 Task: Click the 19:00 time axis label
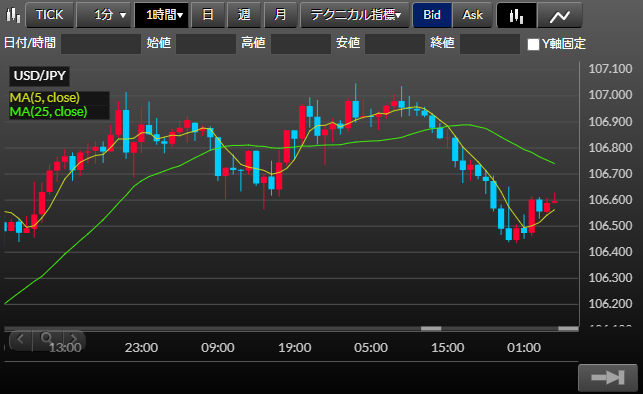coord(294,348)
